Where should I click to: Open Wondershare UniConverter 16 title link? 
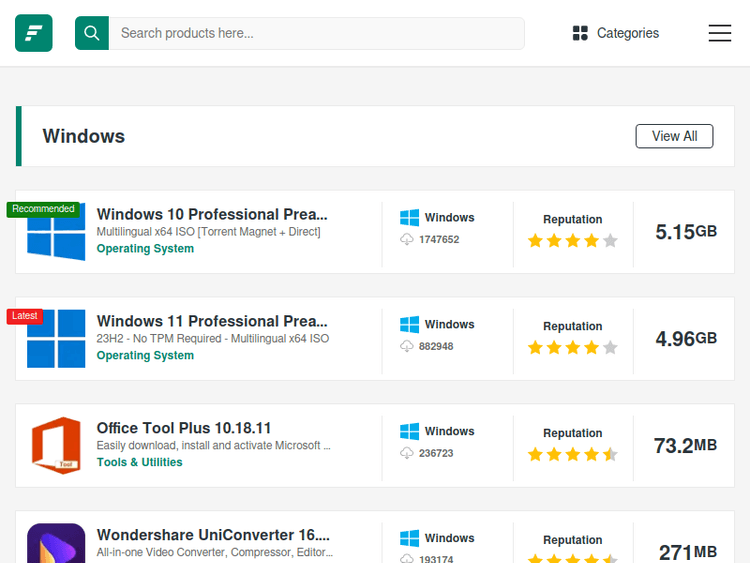click(x=213, y=535)
